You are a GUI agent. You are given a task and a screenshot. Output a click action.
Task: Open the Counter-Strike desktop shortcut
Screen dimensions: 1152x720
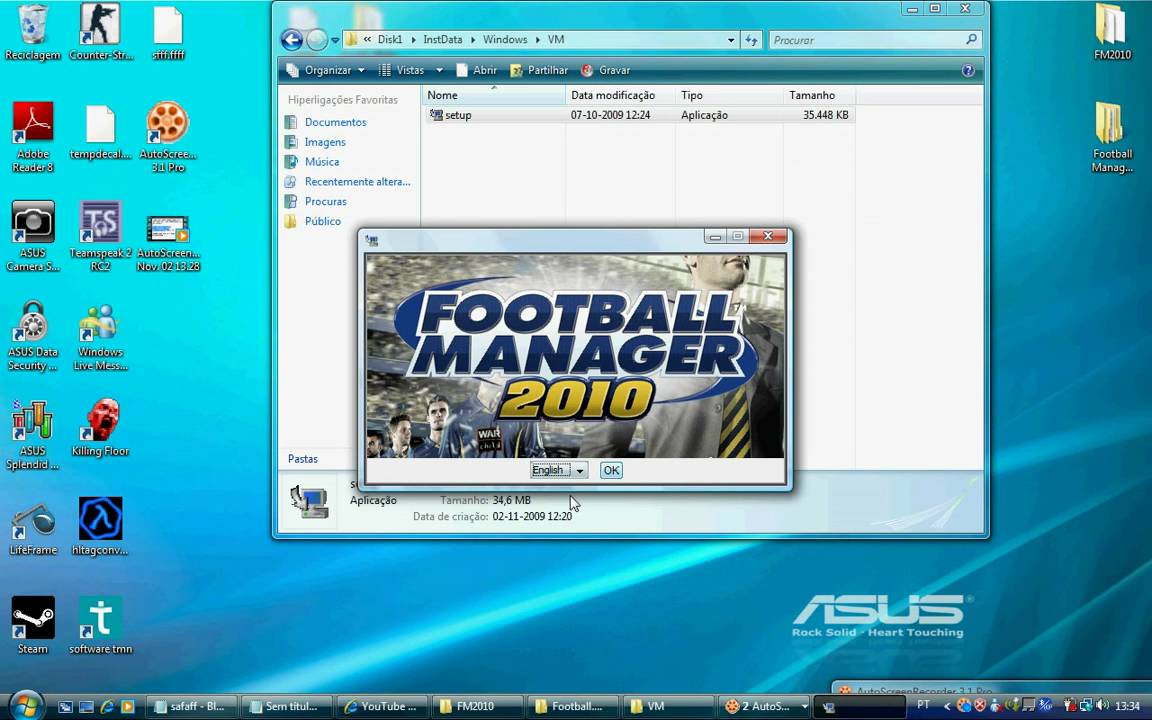coord(100,31)
